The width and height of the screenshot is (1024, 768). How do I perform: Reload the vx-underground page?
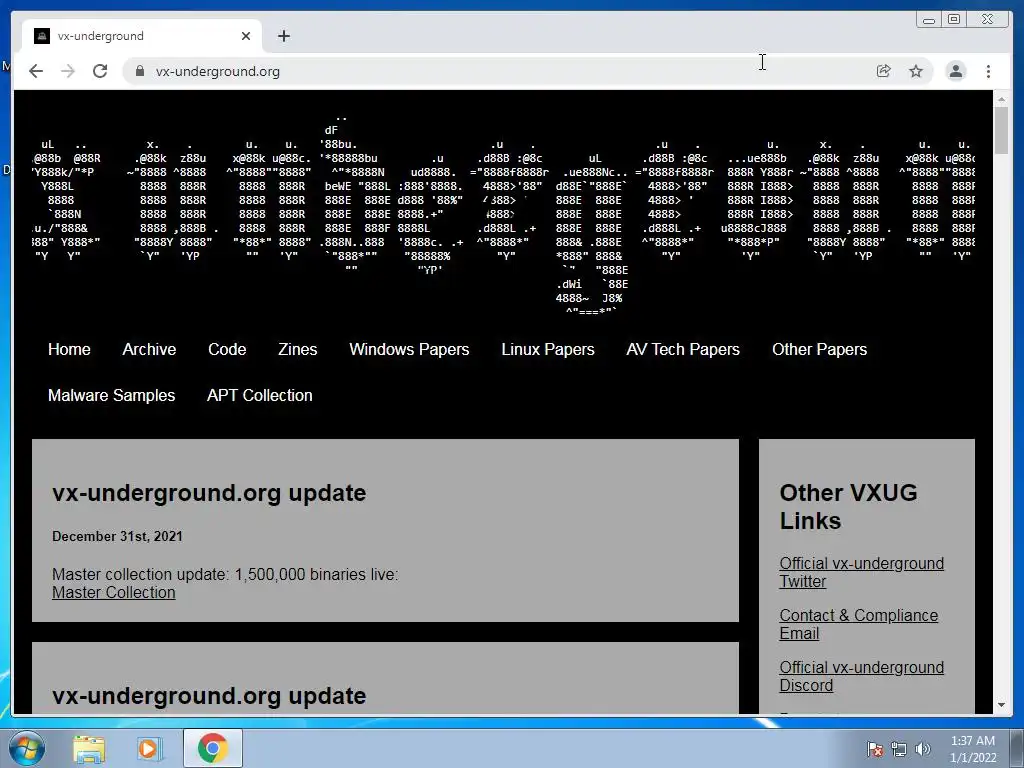[x=100, y=71]
